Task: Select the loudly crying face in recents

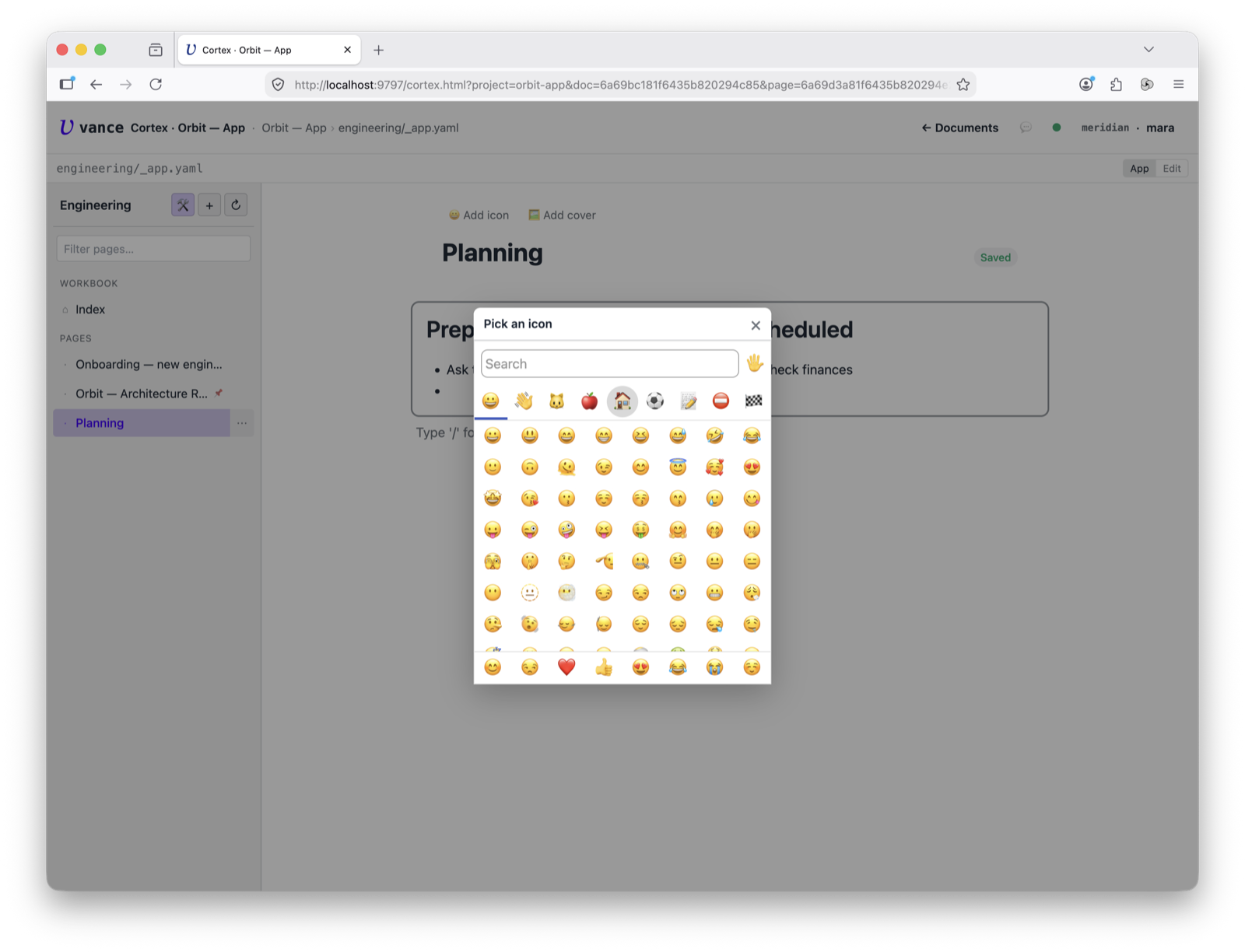Action: click(714, 667)
